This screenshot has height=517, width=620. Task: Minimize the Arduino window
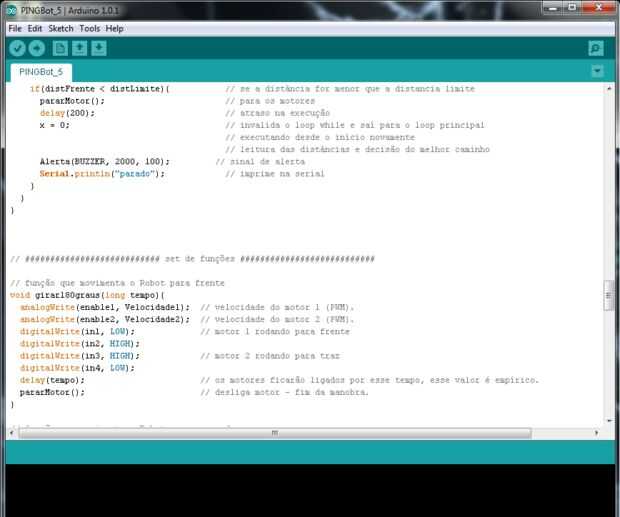553,8
